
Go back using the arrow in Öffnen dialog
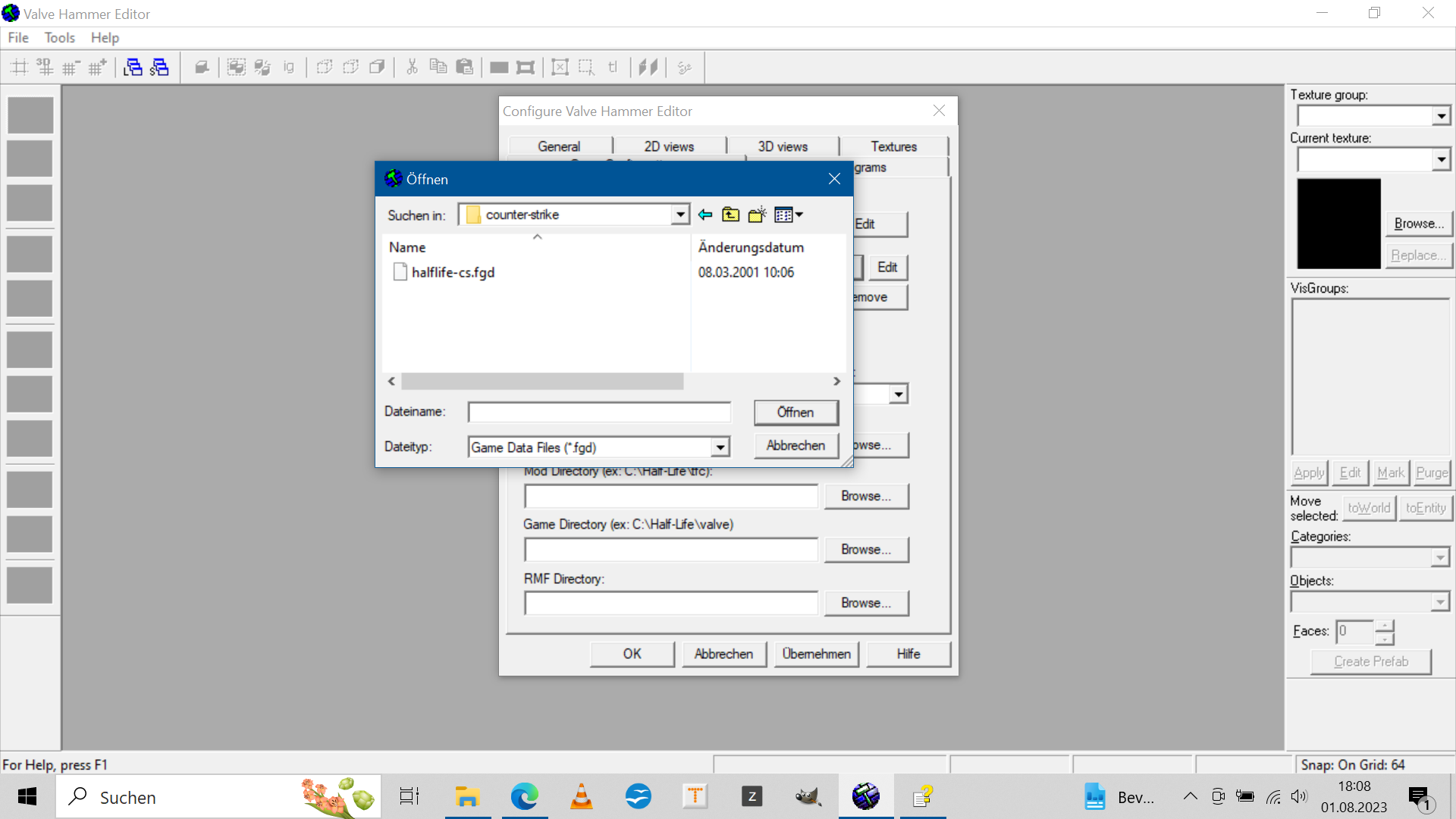point(705,215)
